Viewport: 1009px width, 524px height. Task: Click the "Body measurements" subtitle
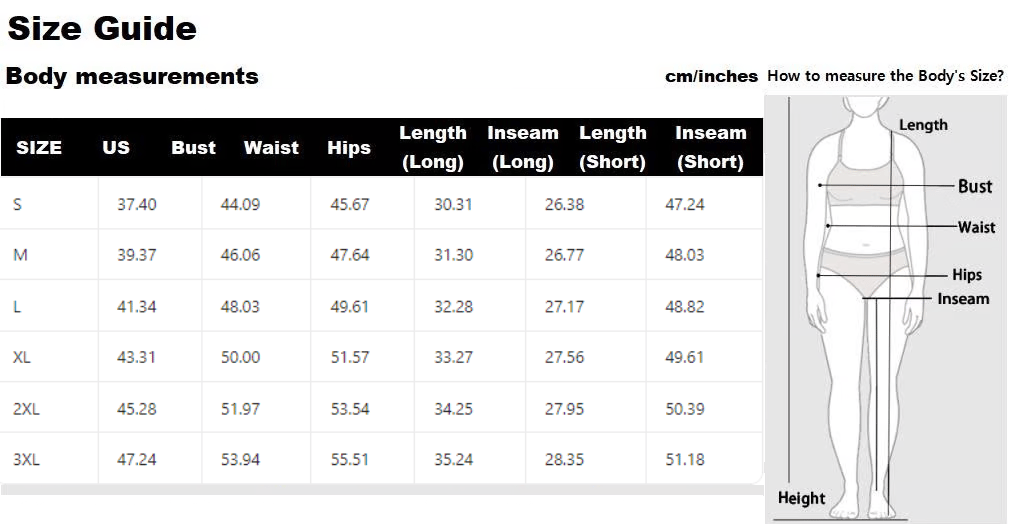132,76
